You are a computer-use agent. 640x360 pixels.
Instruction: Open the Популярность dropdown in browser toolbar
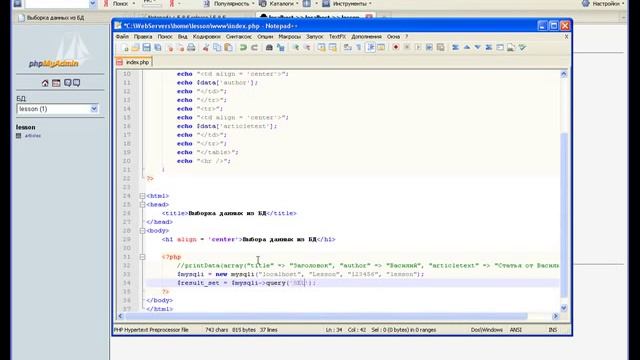point(231,4)
